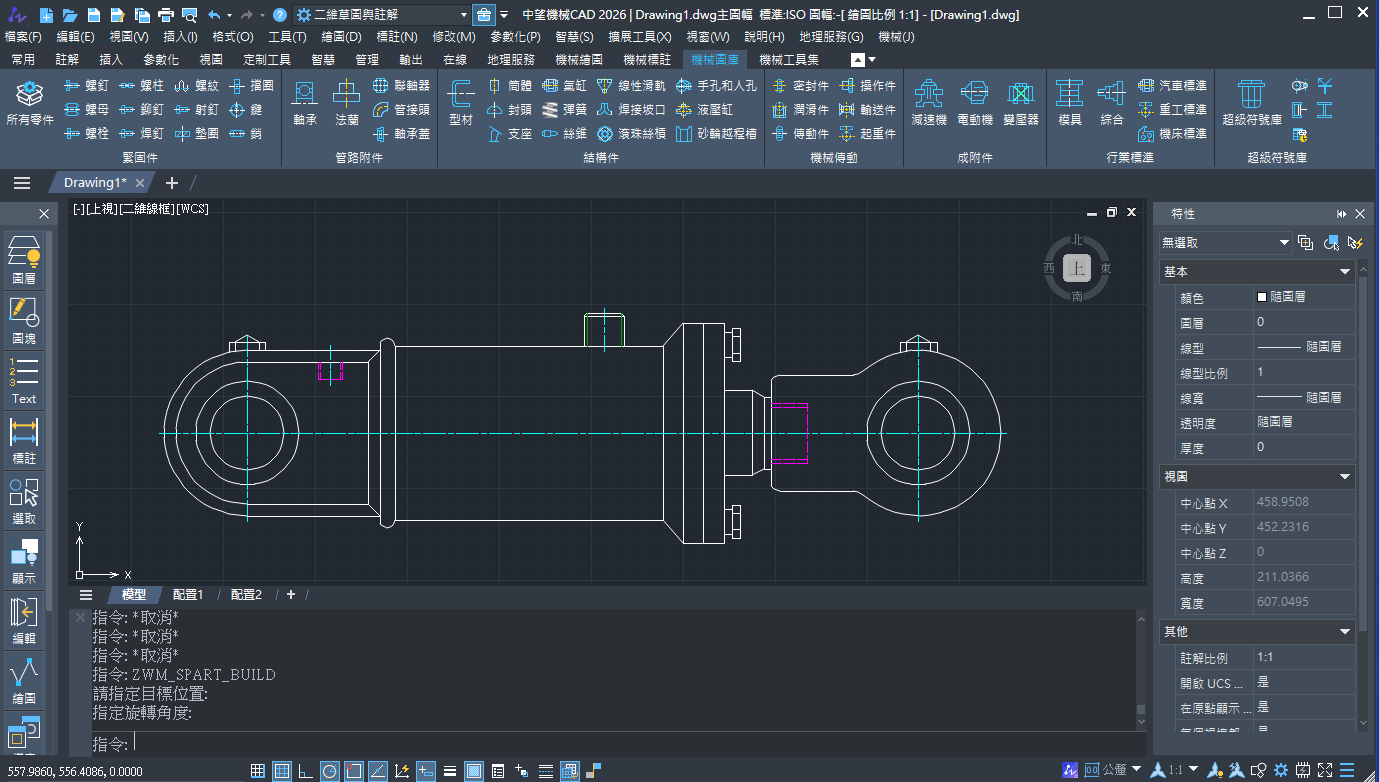Select the 聯軸器 coupling
The height and width of the screenshot is (782, 1379).
(x=401, y=86)
